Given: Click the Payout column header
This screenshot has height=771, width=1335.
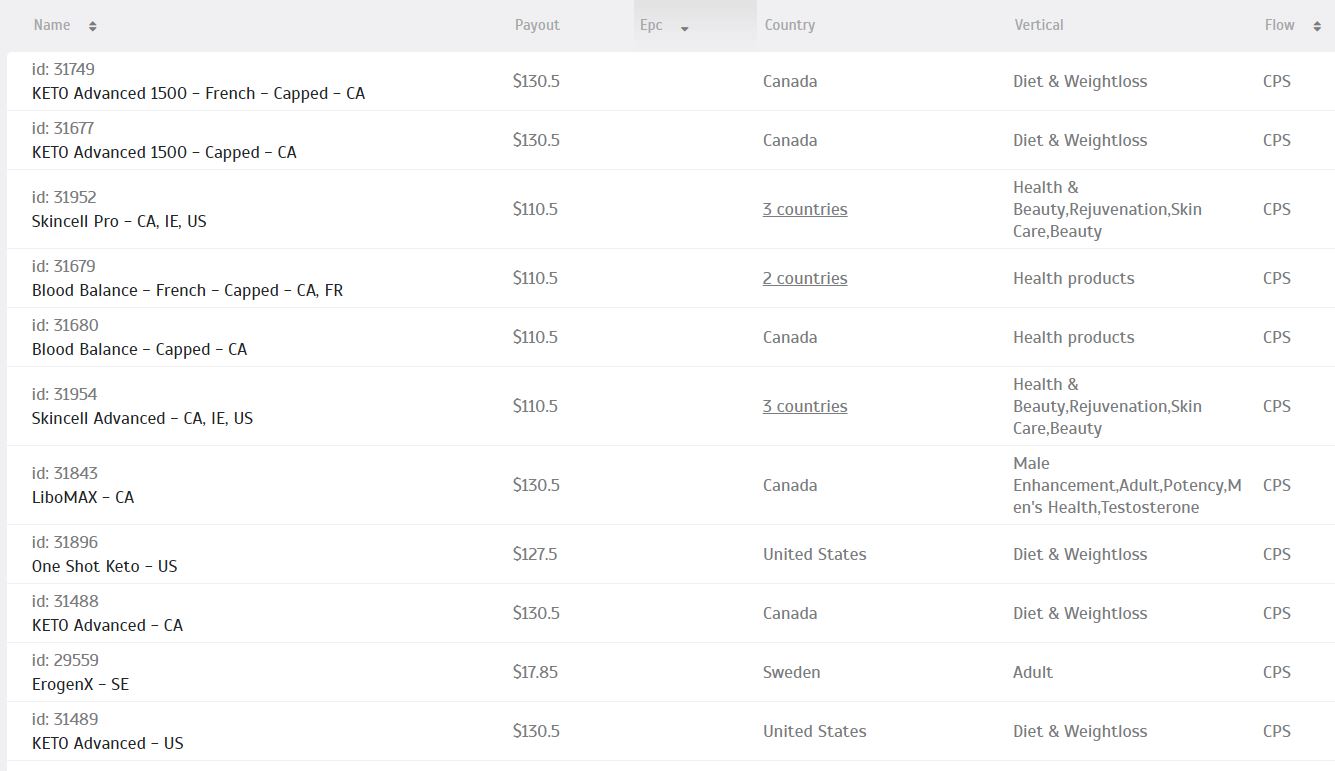Looking at the screenshot, I should [x=537, y=25].
